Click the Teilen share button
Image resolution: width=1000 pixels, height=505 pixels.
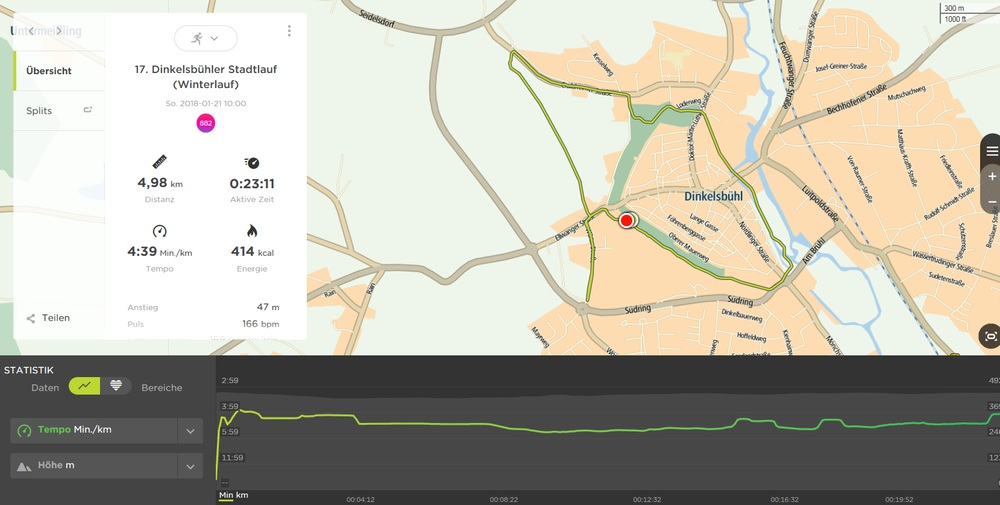pyautogui.click(x=48, y=318)
